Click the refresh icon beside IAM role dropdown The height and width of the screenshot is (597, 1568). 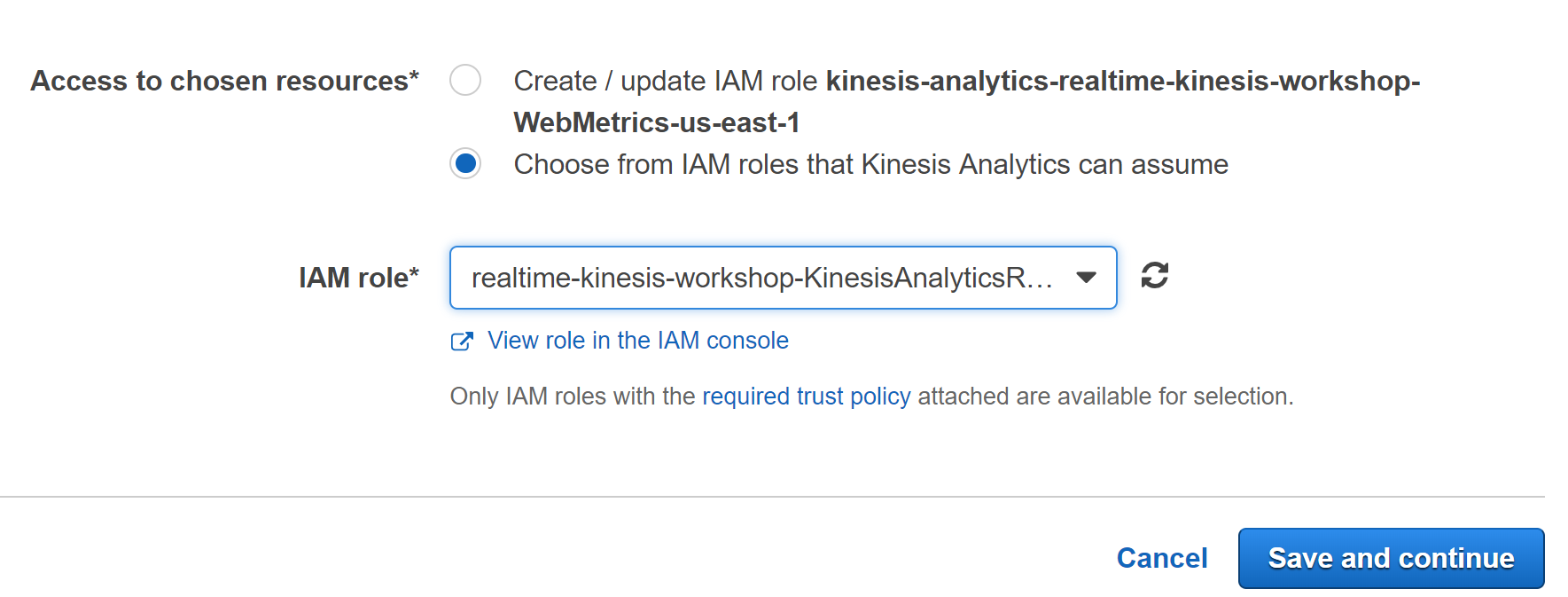pos(1154,276)
